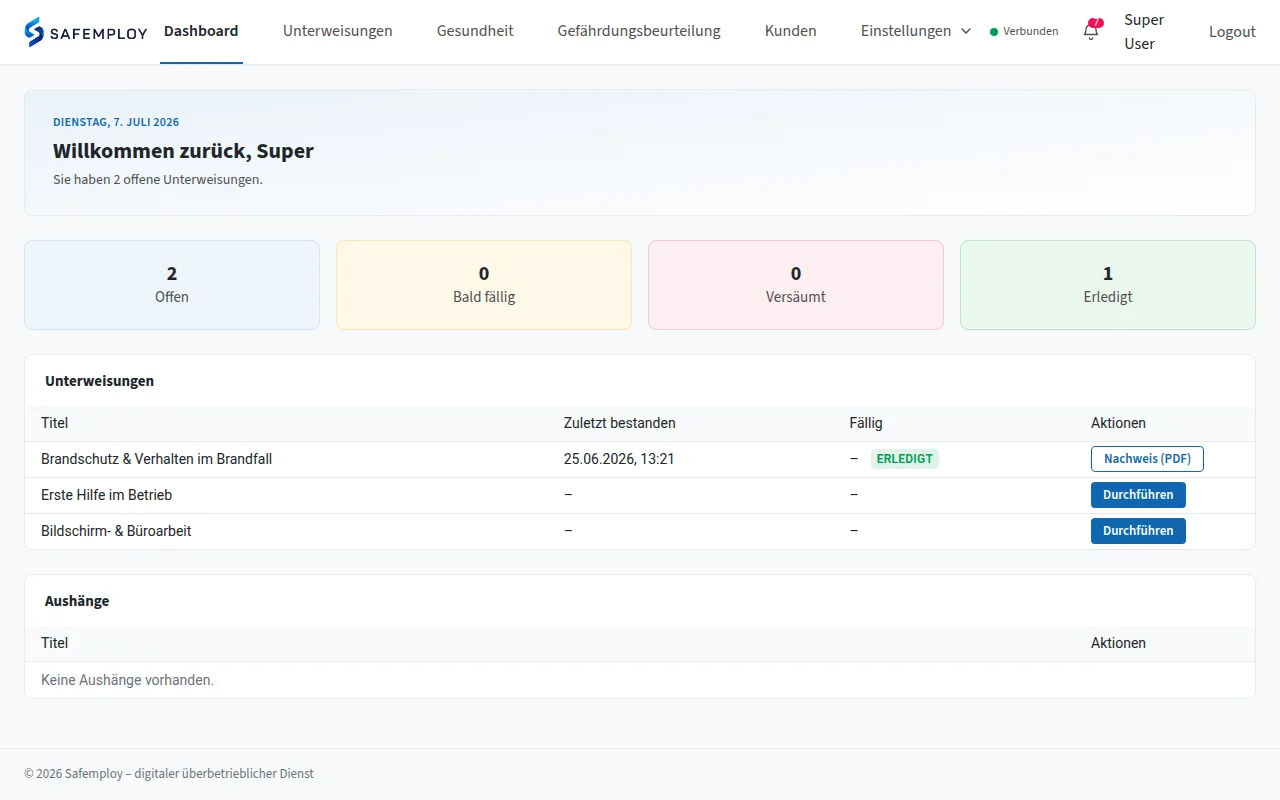Expand the Einstellungen dropdown chevron
1280x800 pixels.
click(966, 31)
